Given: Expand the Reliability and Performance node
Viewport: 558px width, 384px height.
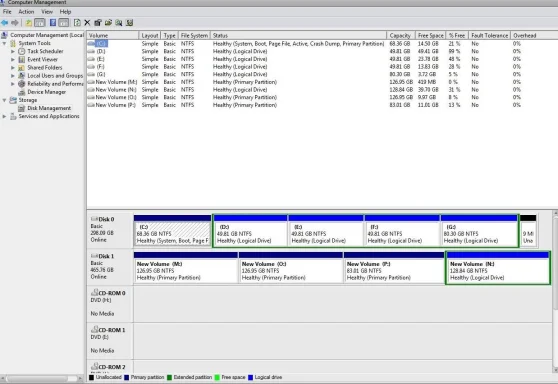Looking at the screenshot, I should 13,84.
